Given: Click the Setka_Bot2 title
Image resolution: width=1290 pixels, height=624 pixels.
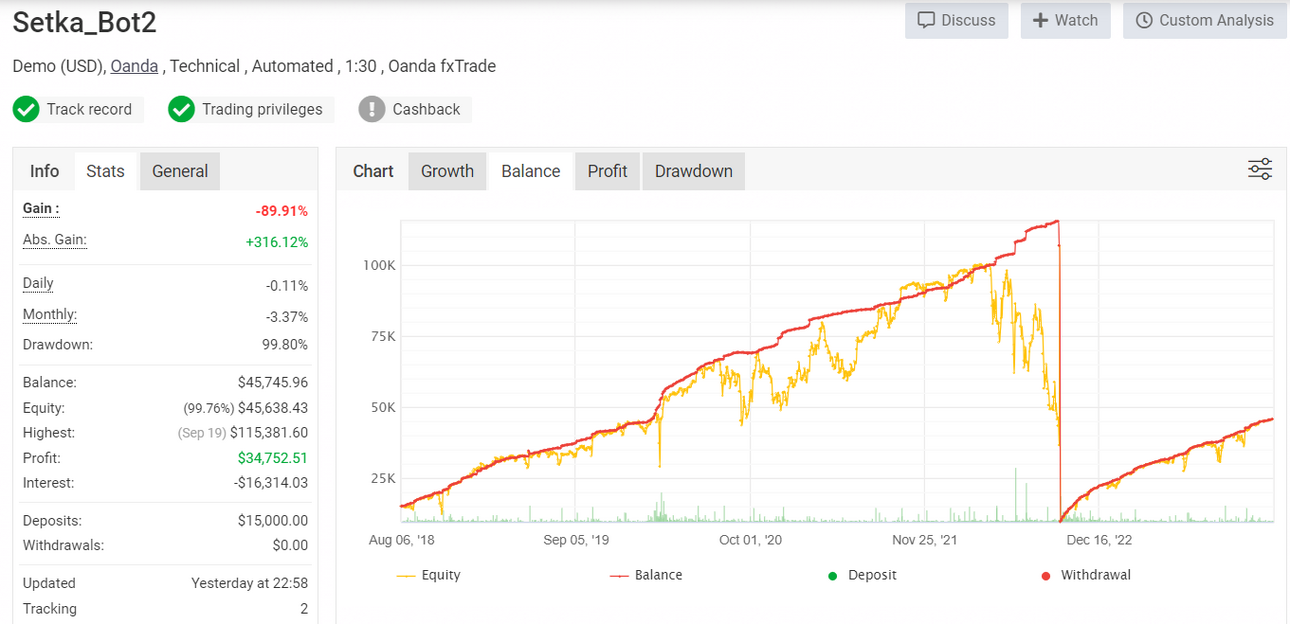Looking at the screenshot, I should 85,22.
